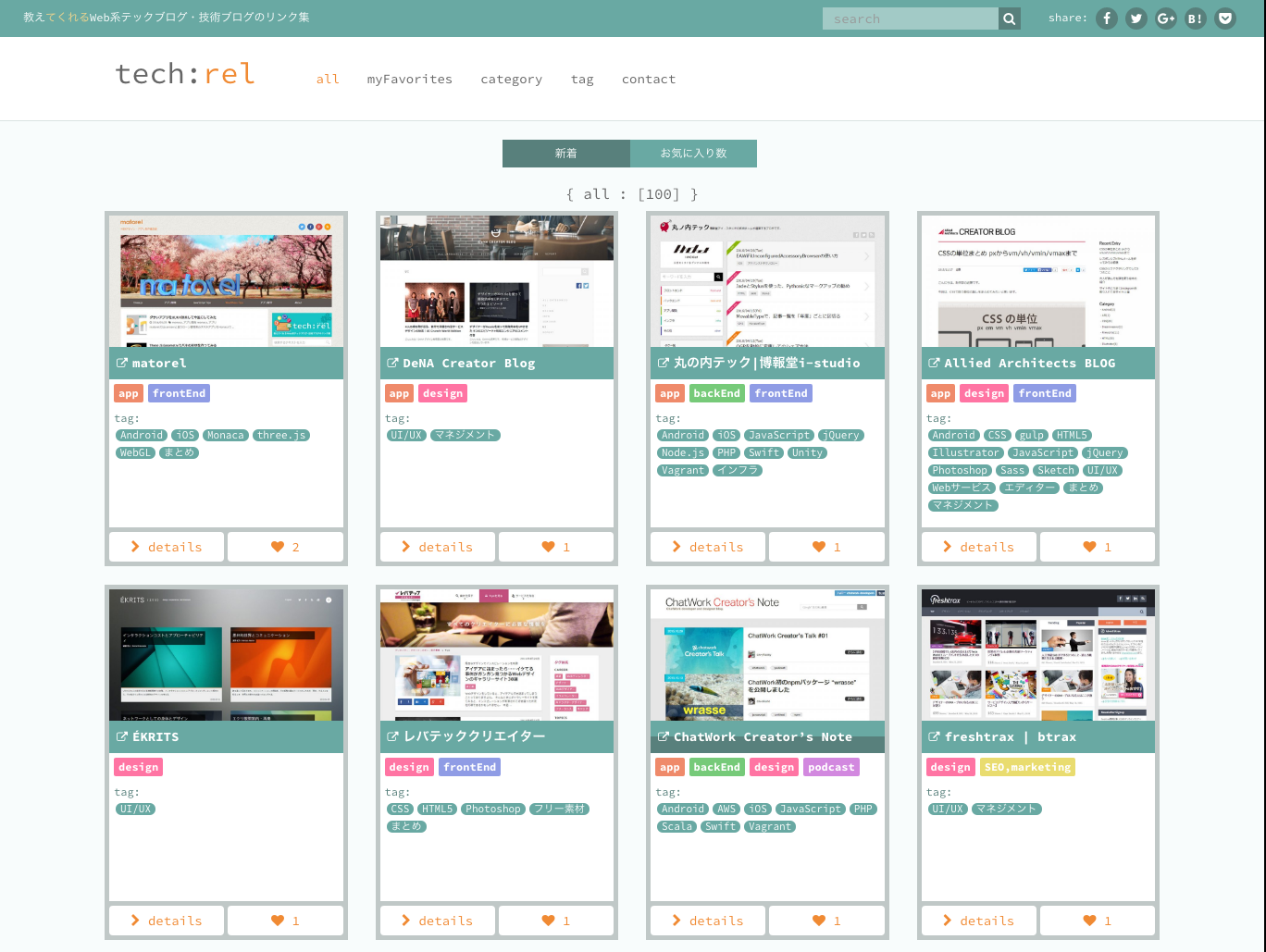Save the page with the Pocket icon
1266x952 pixels.
click(x=1225, y=19)
